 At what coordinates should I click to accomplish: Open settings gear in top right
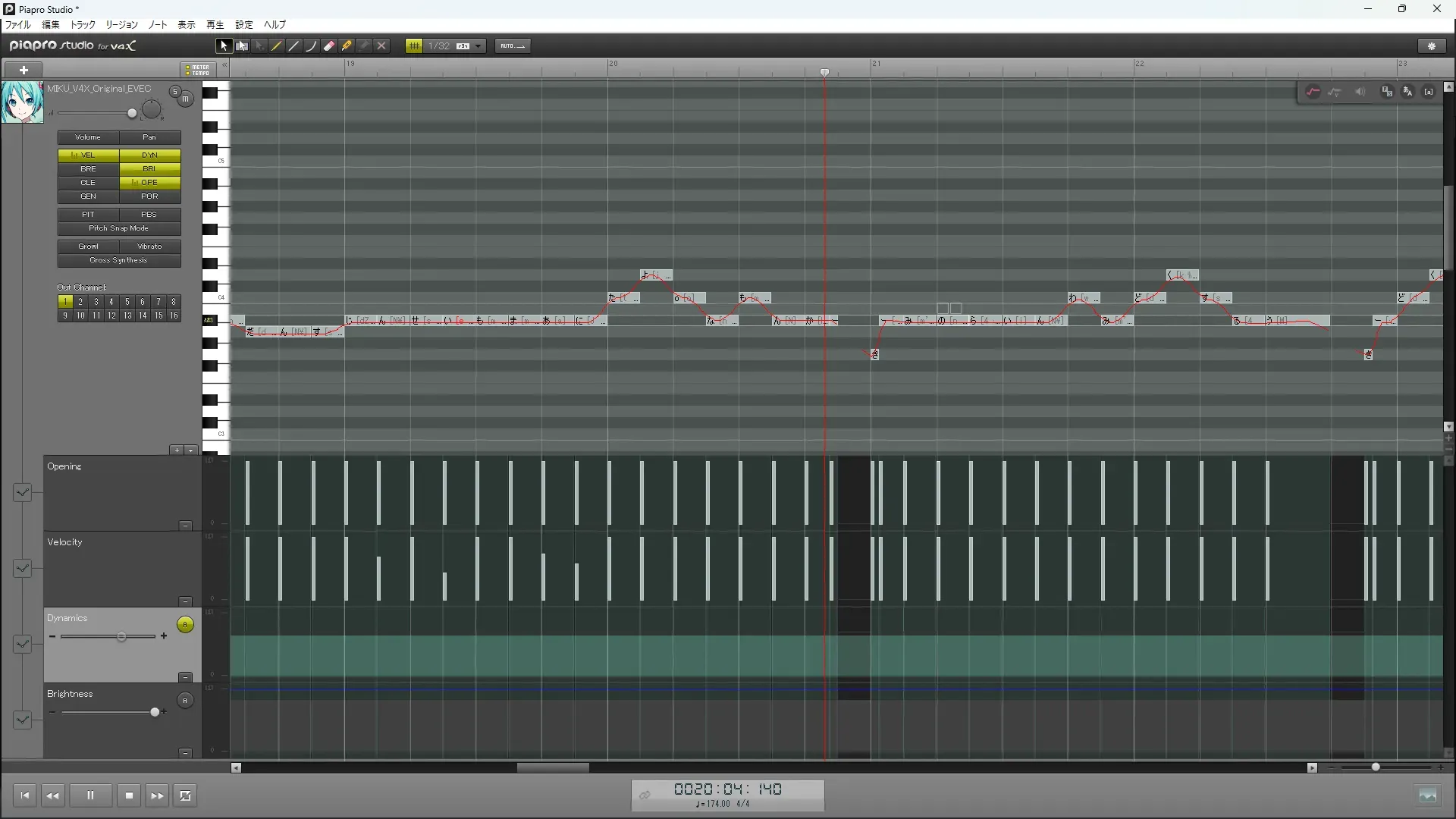pyautogui.click(x=1432, y=46)
